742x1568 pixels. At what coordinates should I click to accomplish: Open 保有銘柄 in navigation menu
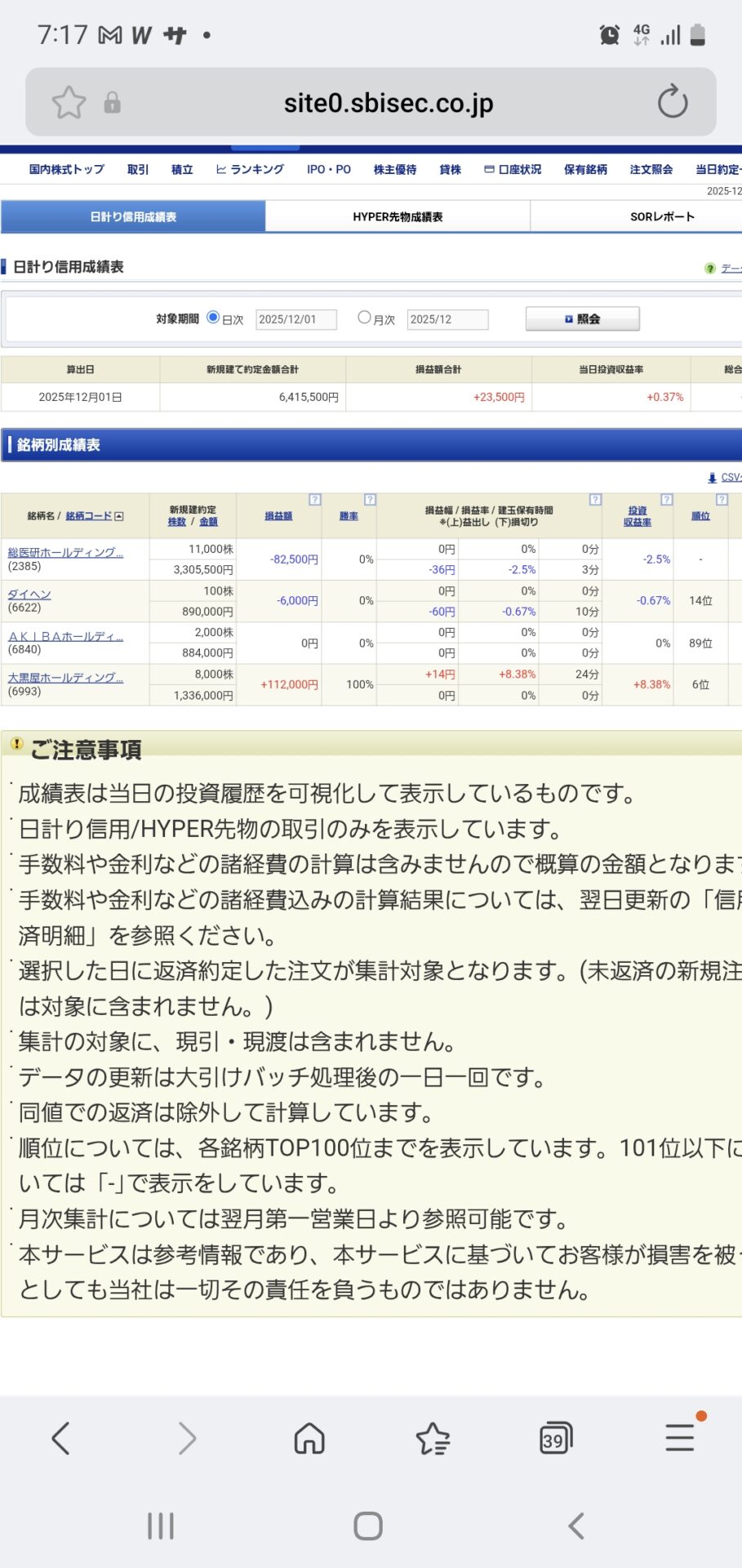585,170
